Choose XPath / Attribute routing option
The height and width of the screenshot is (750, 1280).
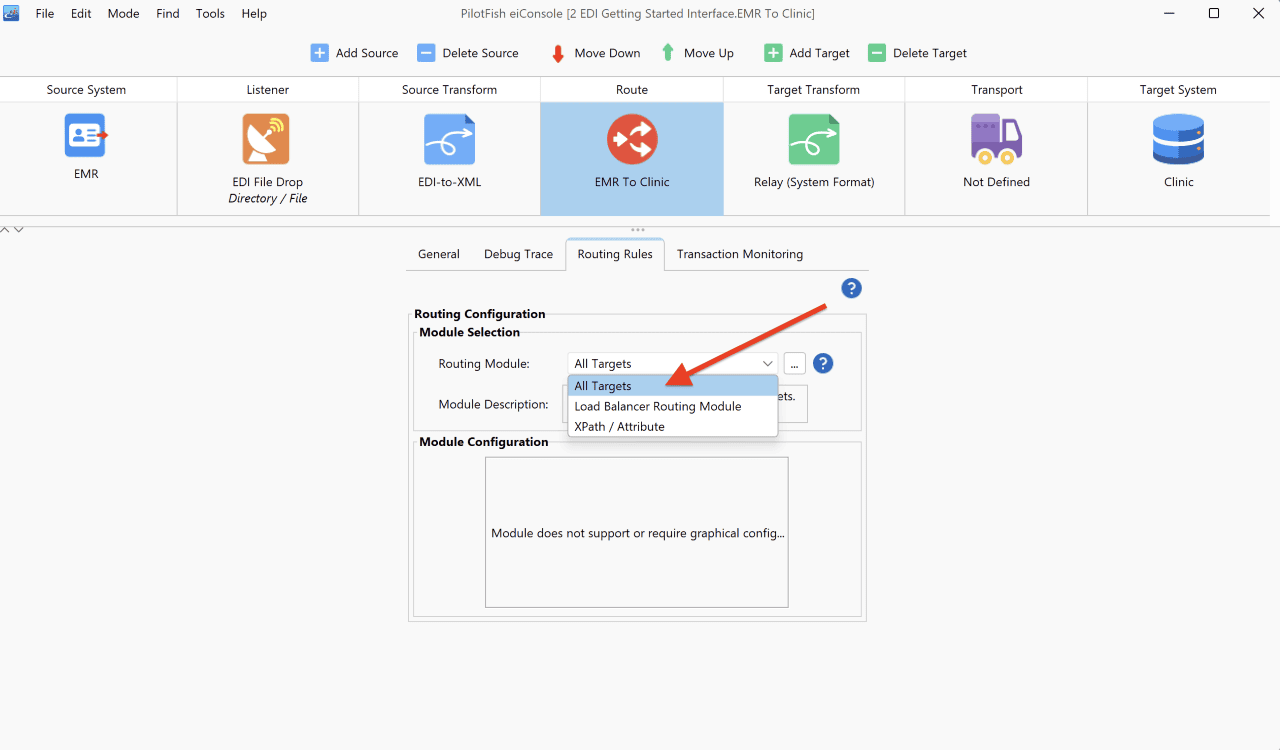coord(673,426)
